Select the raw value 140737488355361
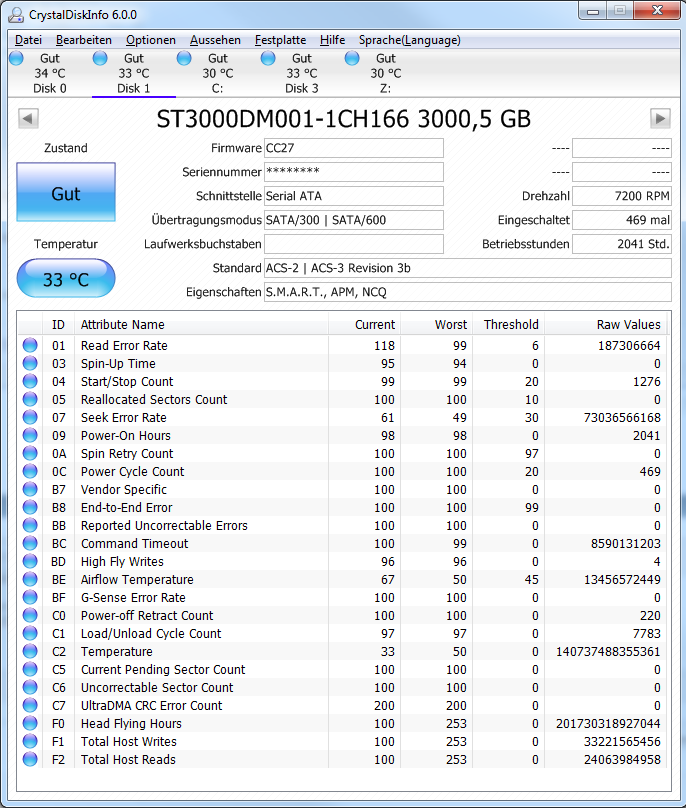This screenshot has height=808, width=686. coord(608,651)
